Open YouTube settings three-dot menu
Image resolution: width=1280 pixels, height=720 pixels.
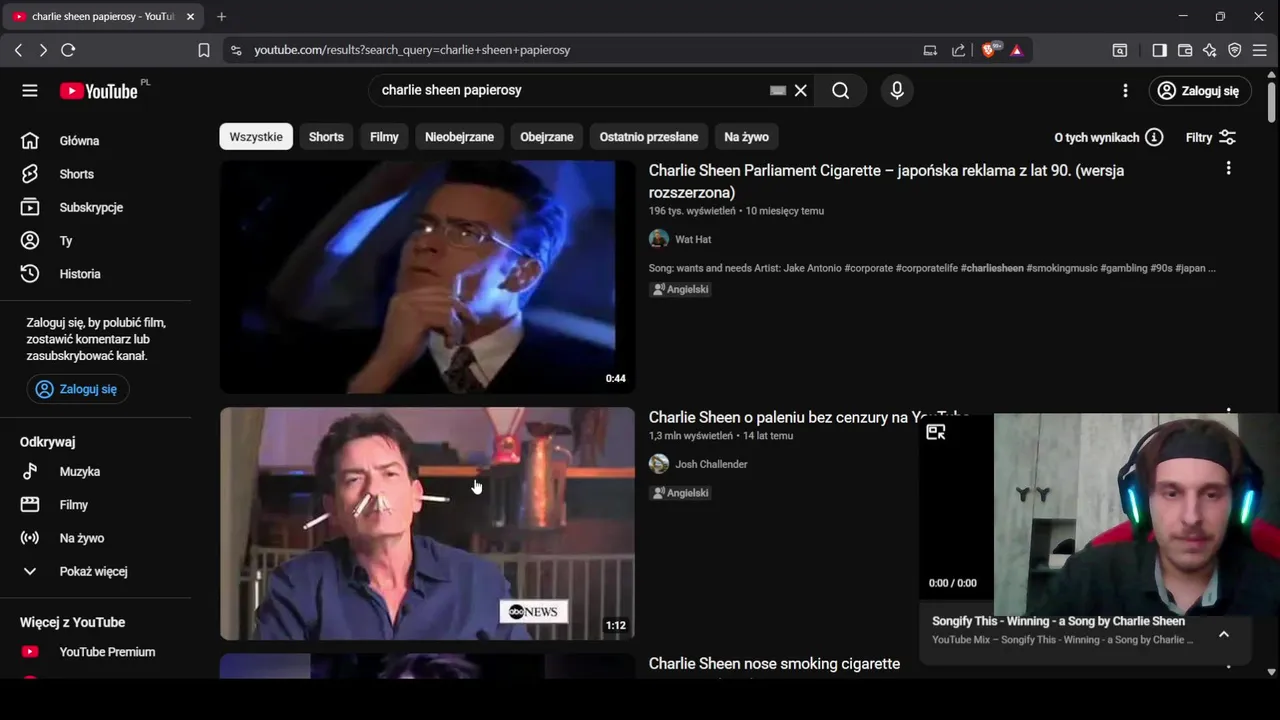click(x=1125, y=91)
